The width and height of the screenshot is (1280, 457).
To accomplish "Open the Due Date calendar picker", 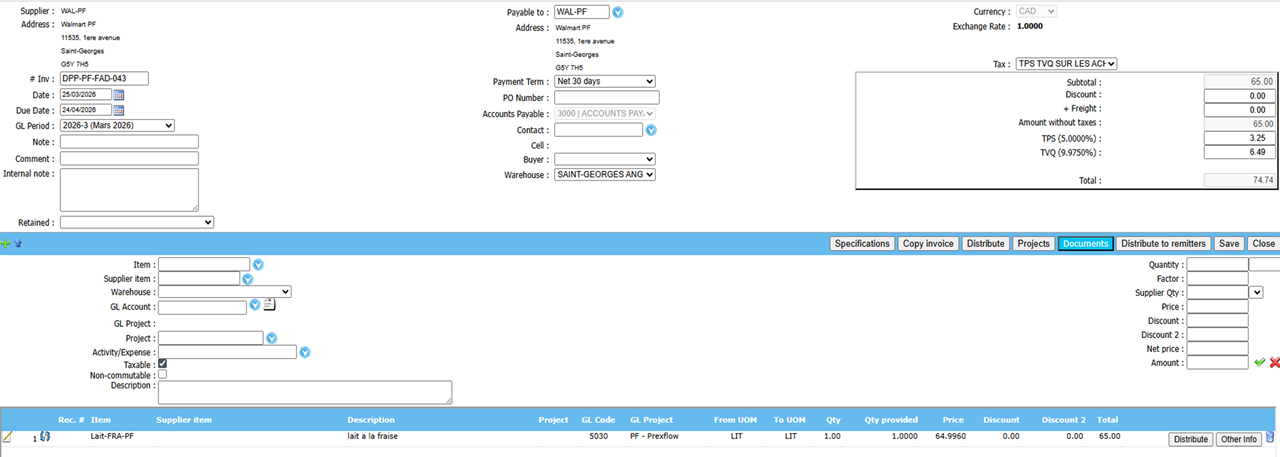I will pyautogui.click(x=119, y=110).
